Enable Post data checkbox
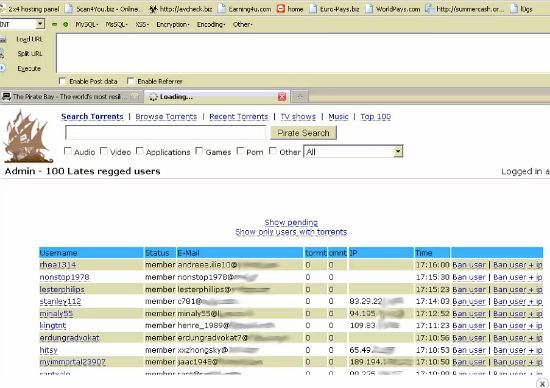The width and height of the screenshot is (550, 388). [62, 81]
